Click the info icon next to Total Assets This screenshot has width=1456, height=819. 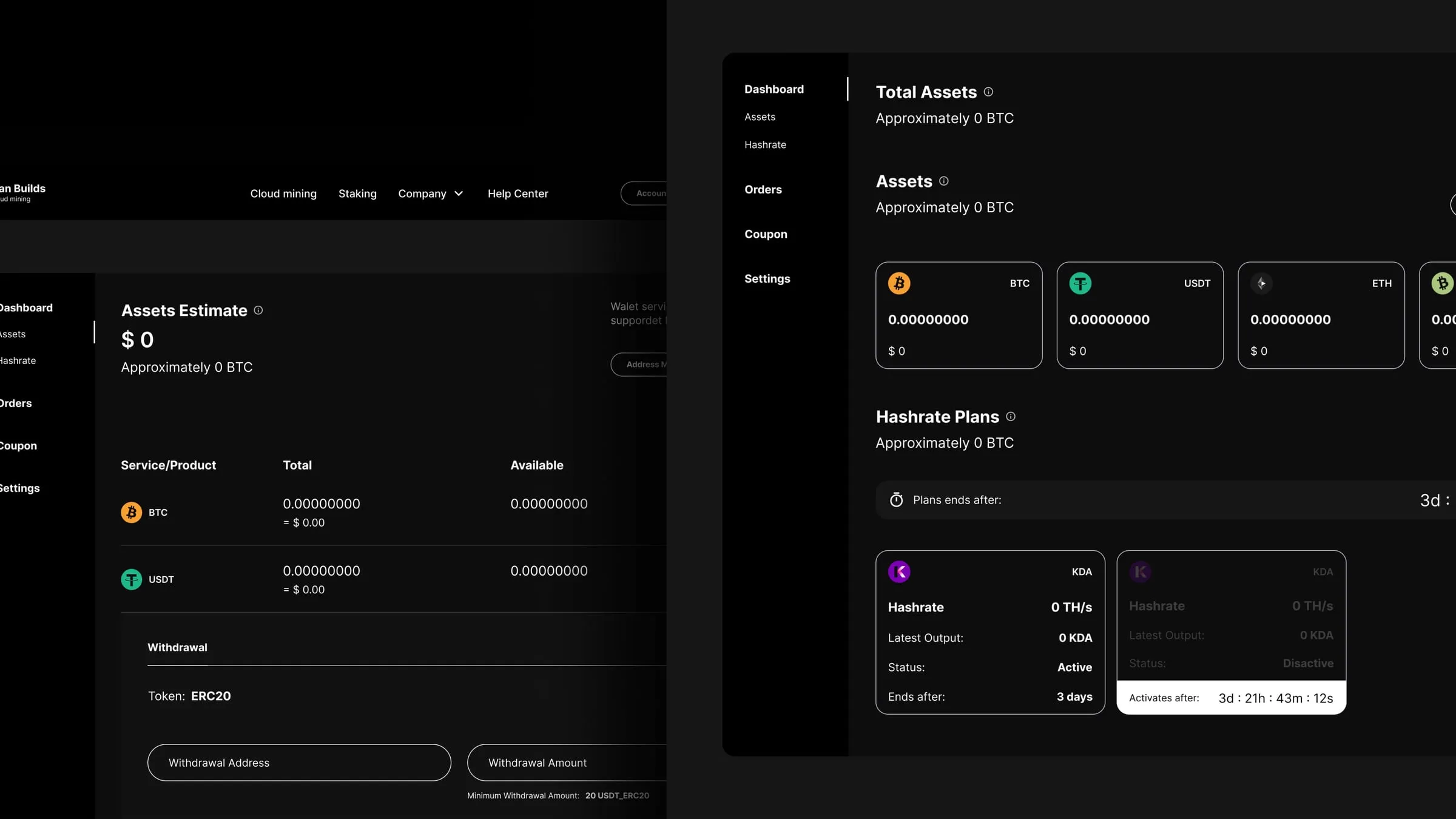coord(988,92)
